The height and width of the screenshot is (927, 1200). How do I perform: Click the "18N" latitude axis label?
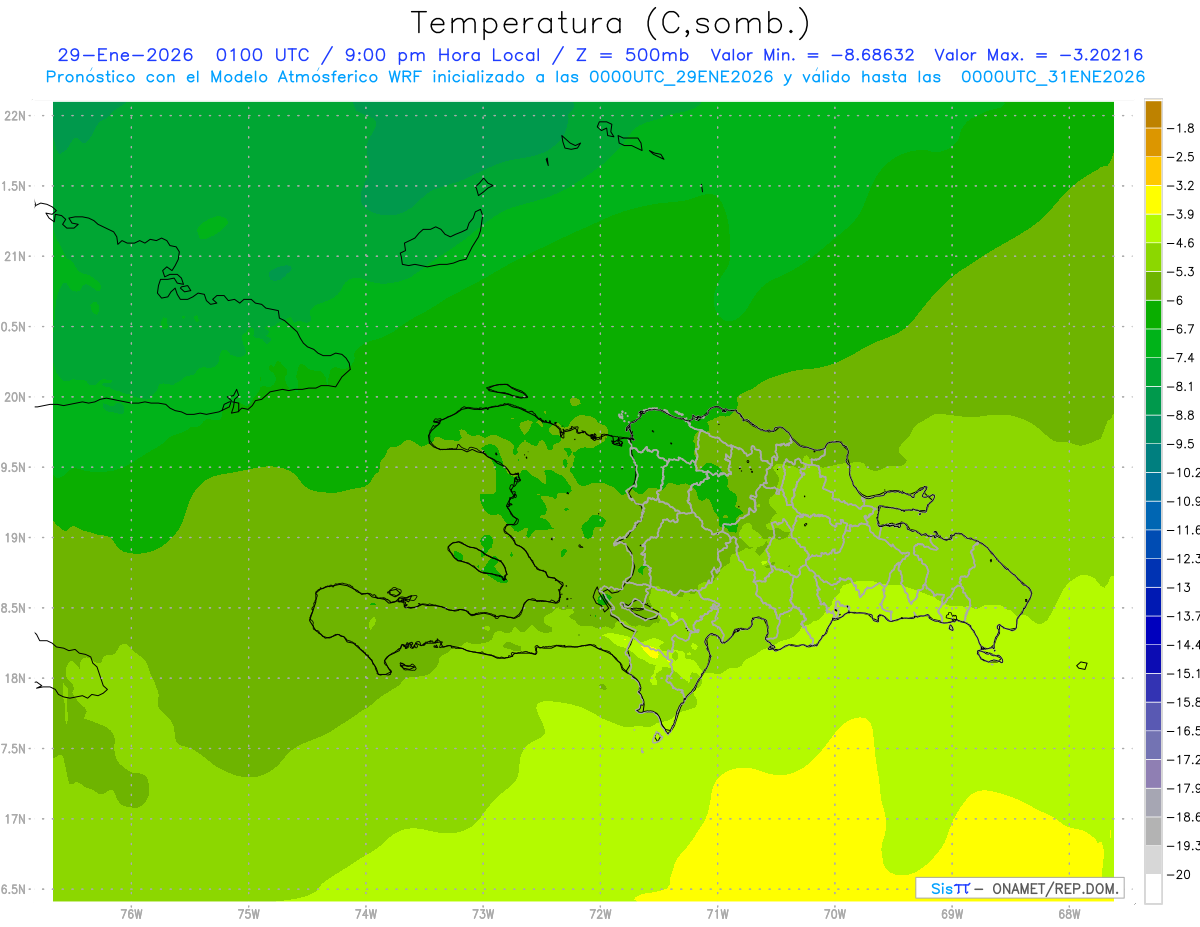click(x=15, y=678)
